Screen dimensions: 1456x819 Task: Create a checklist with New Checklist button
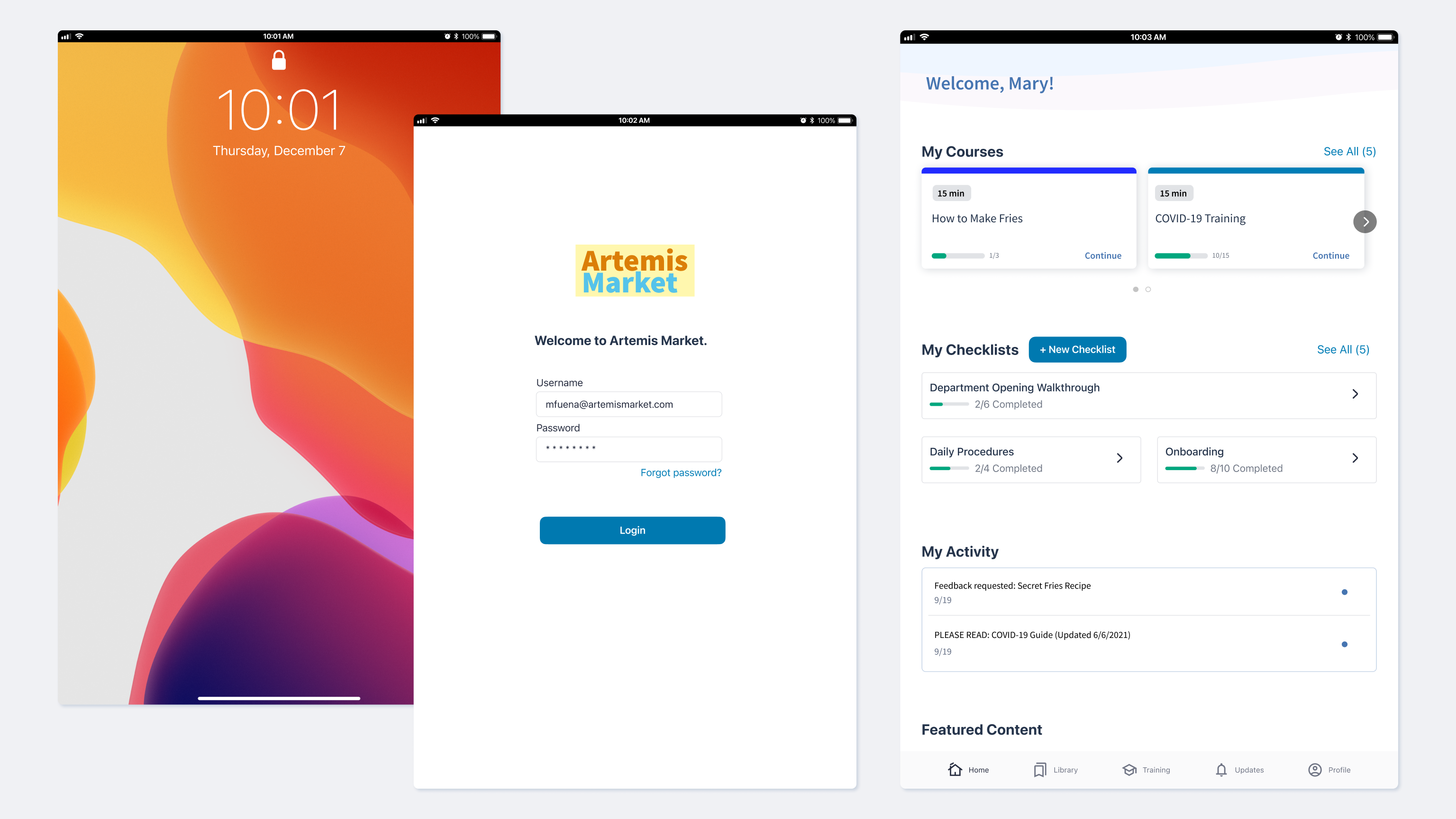tap(1077, 349)
